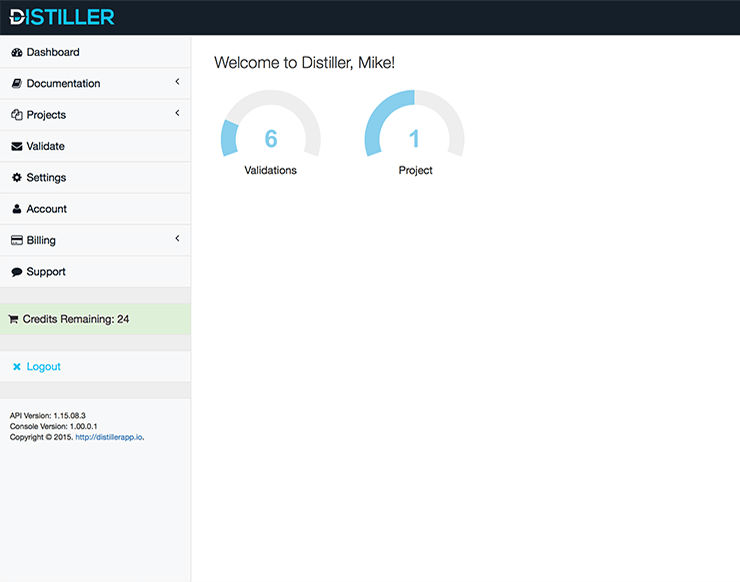Open the Documentation menu item

(95, 84)
